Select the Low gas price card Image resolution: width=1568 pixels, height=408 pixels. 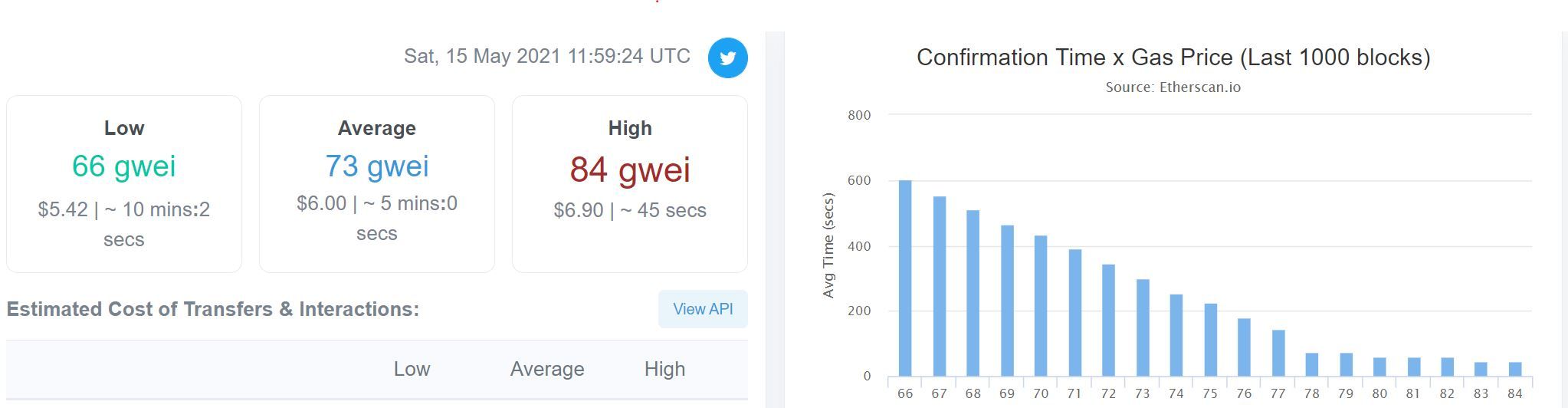tap(124, 184)
